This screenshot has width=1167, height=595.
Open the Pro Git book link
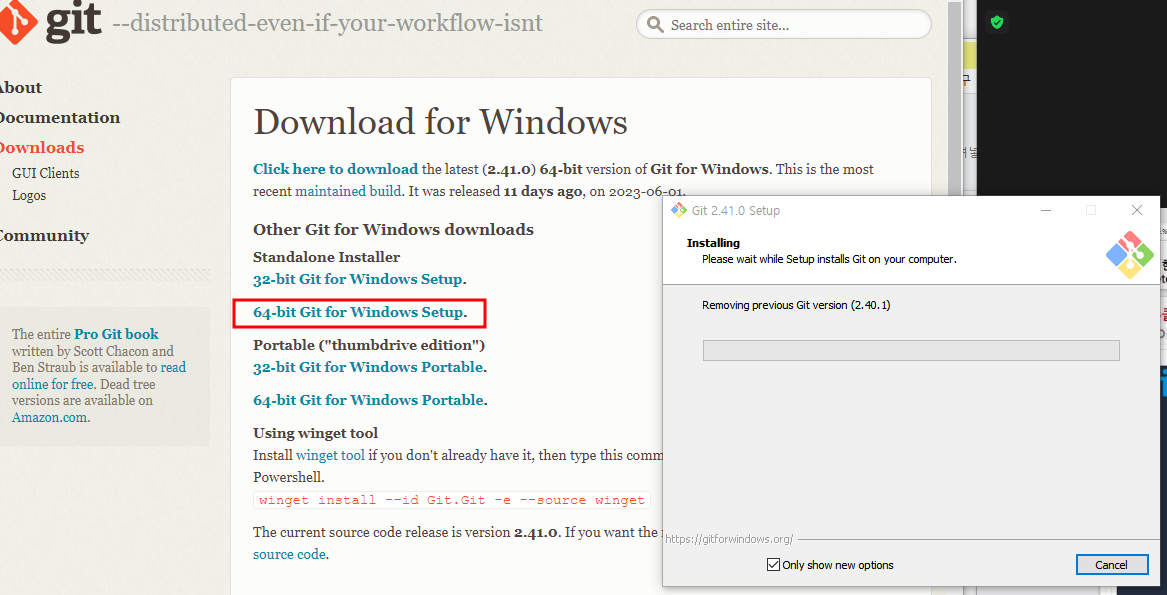pos(116,334)
